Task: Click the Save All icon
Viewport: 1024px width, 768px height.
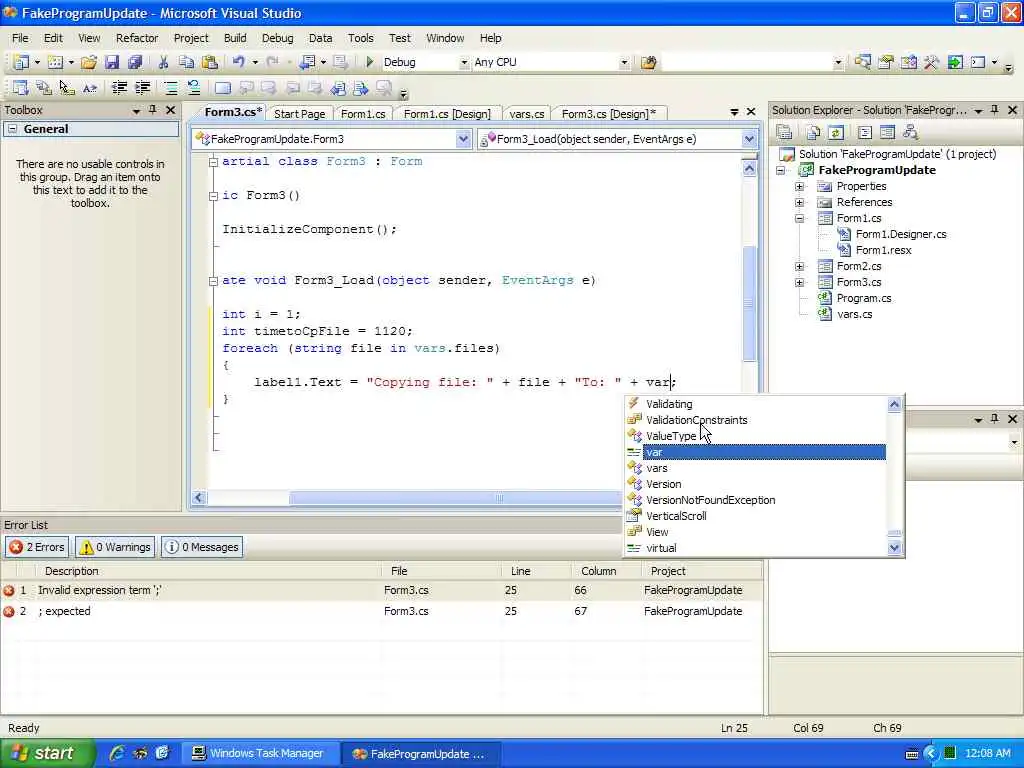Action: coord(135,62)
